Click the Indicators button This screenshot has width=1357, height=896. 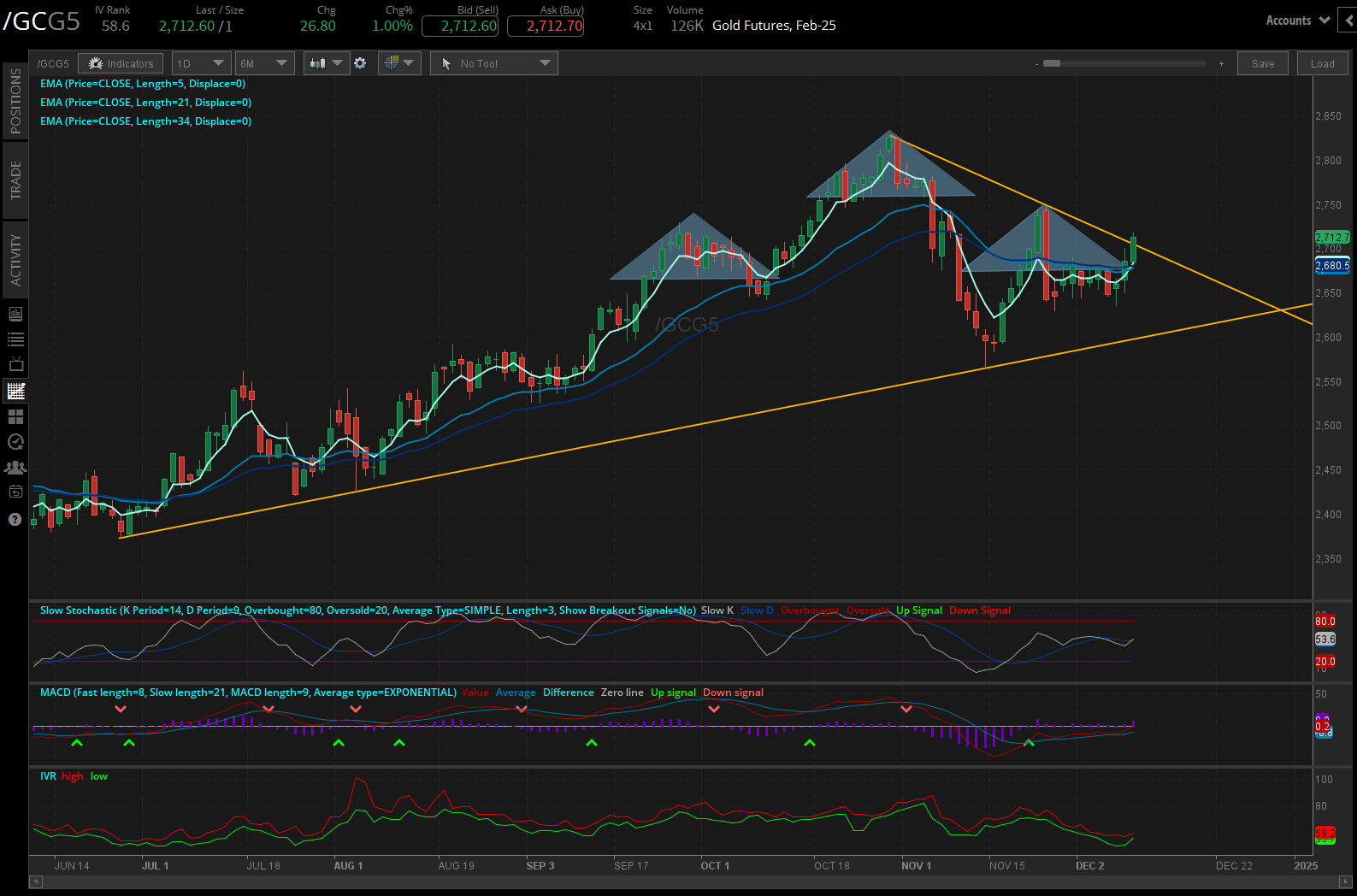click(121, 63)
